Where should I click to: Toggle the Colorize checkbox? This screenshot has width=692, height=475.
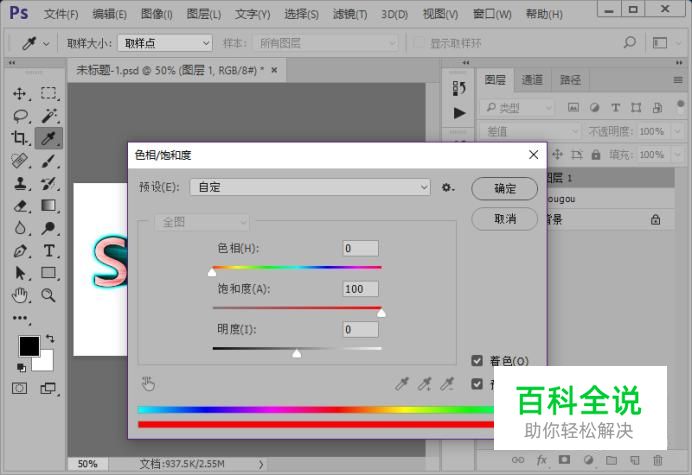pos(477,361)
